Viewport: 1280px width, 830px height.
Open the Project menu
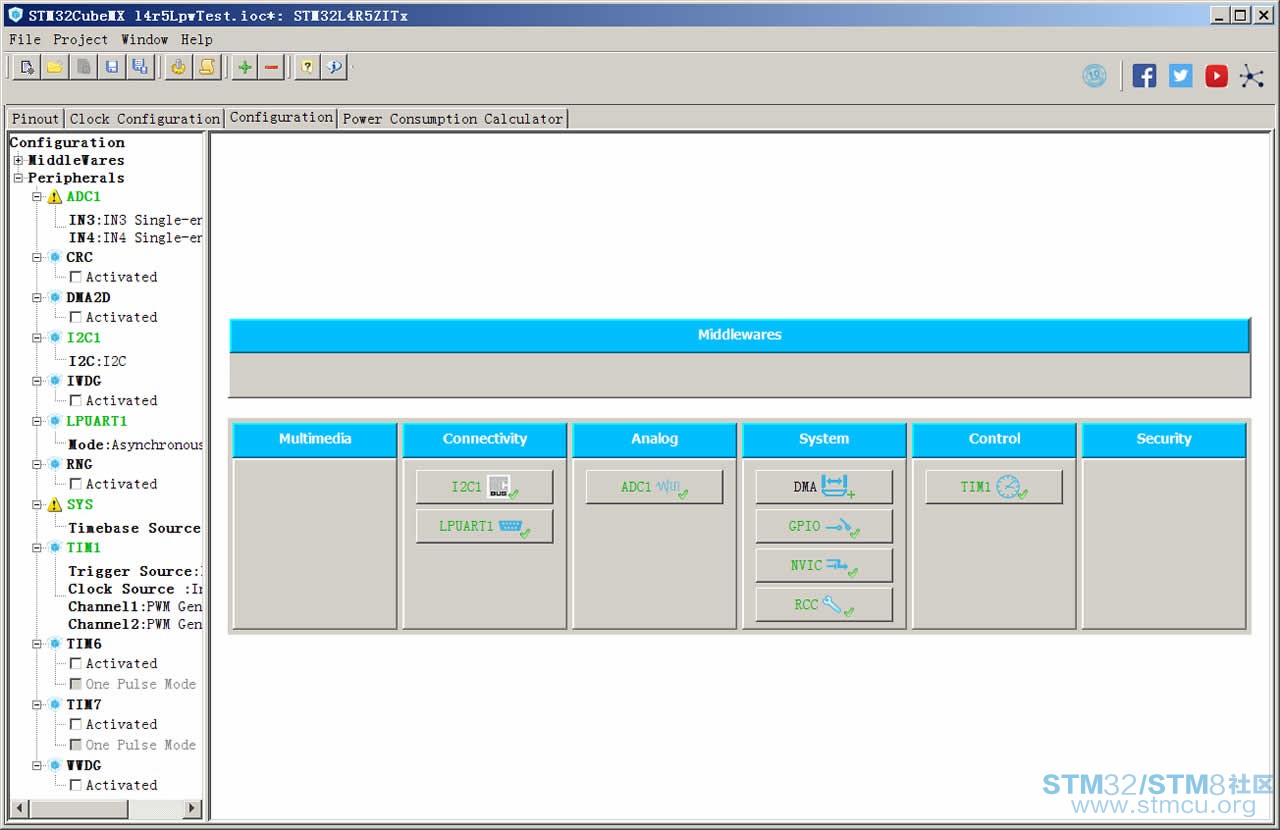(80, 39)
